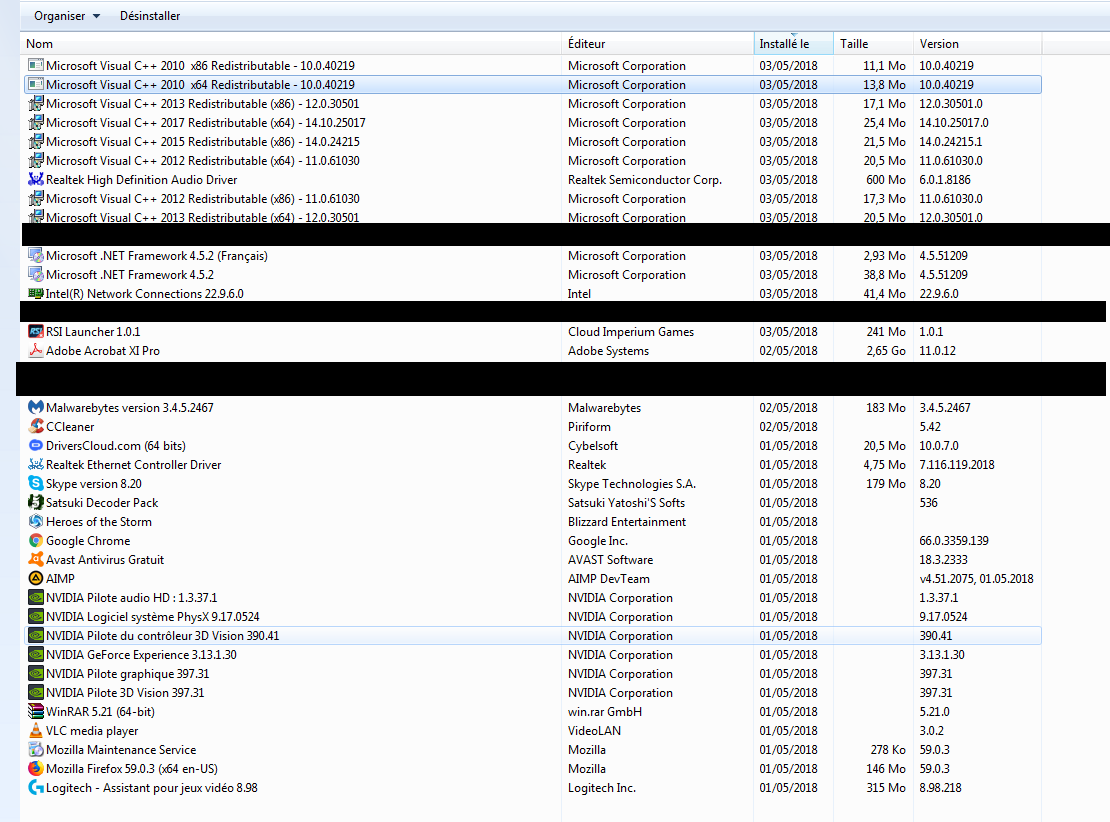Click the Visual C++ 2017 Redistributable icon
Image resolution: width=1110 pixels, height=822 pixels.
[x=35, y=122]
